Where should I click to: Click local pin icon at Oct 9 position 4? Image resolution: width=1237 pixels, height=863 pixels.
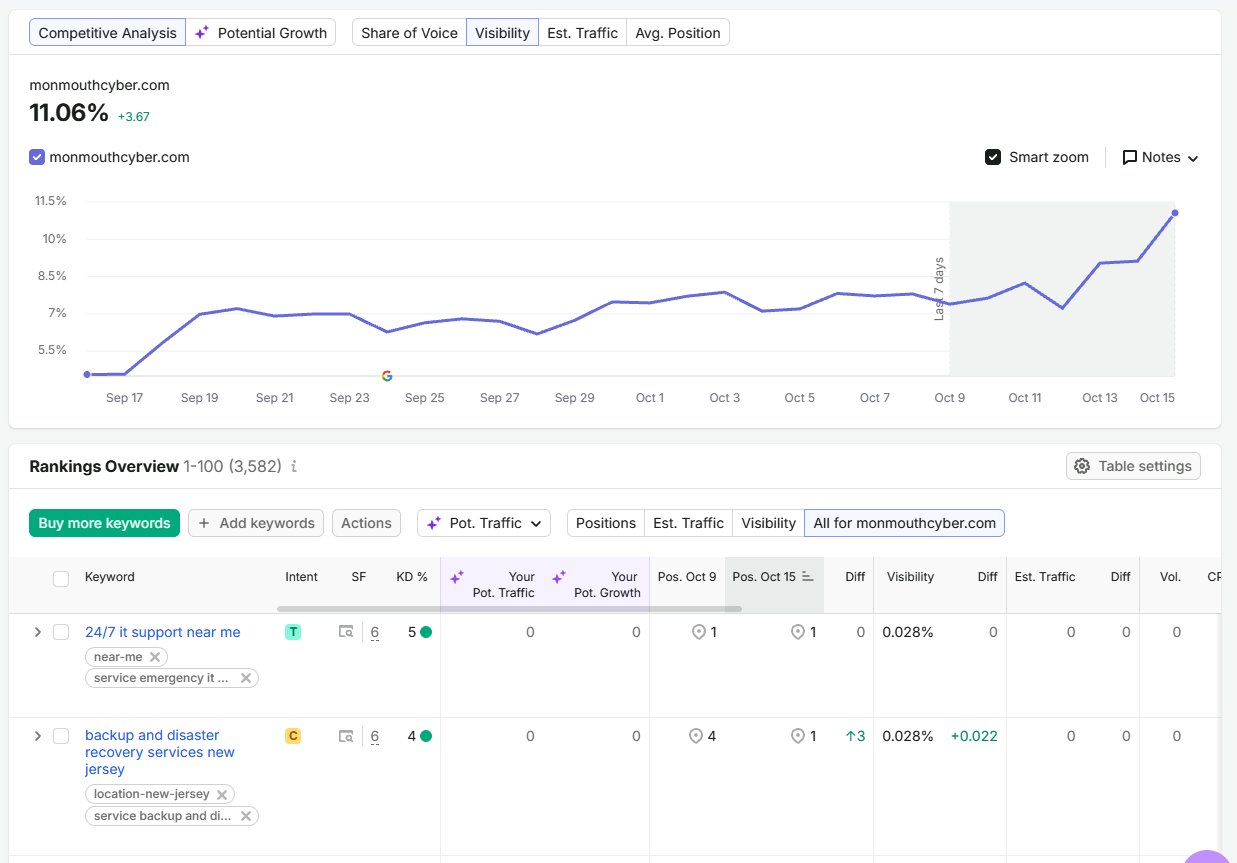[x=696, y=736]
